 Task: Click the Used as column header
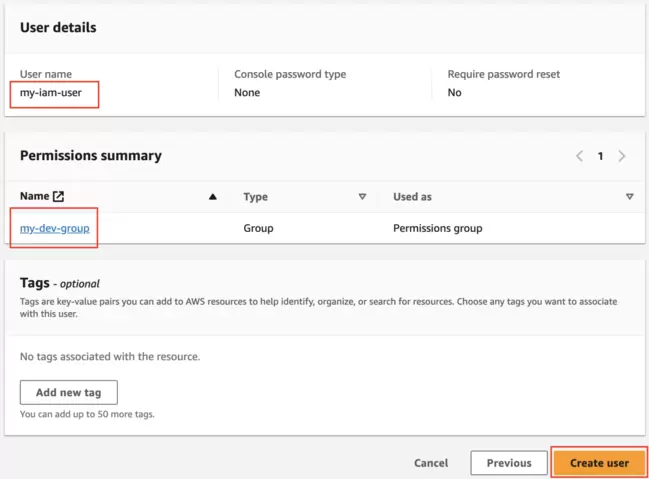(412, 197)
